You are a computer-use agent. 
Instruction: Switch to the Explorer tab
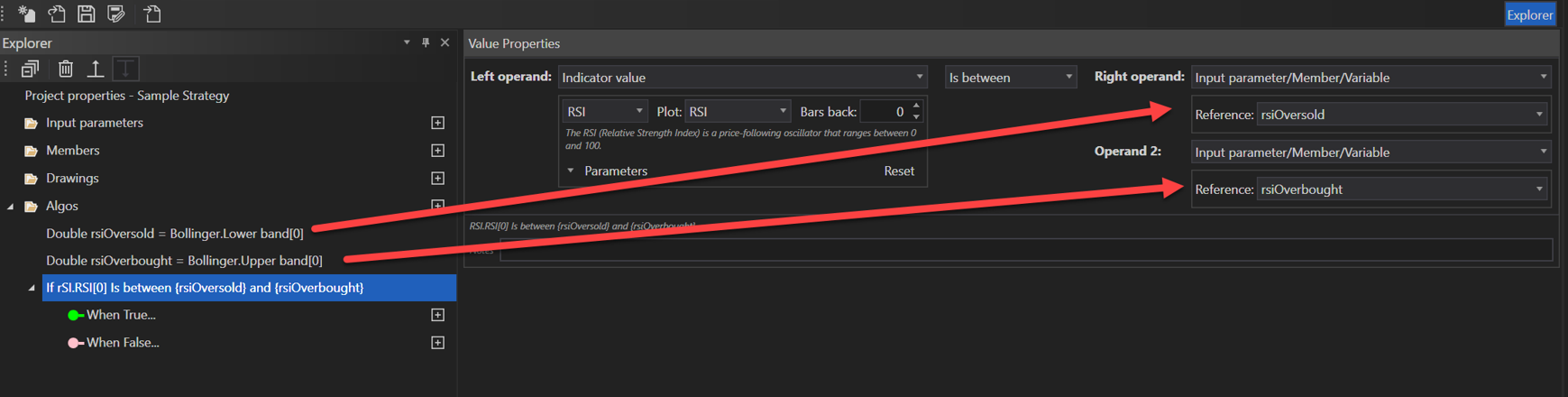[1529, 14]
